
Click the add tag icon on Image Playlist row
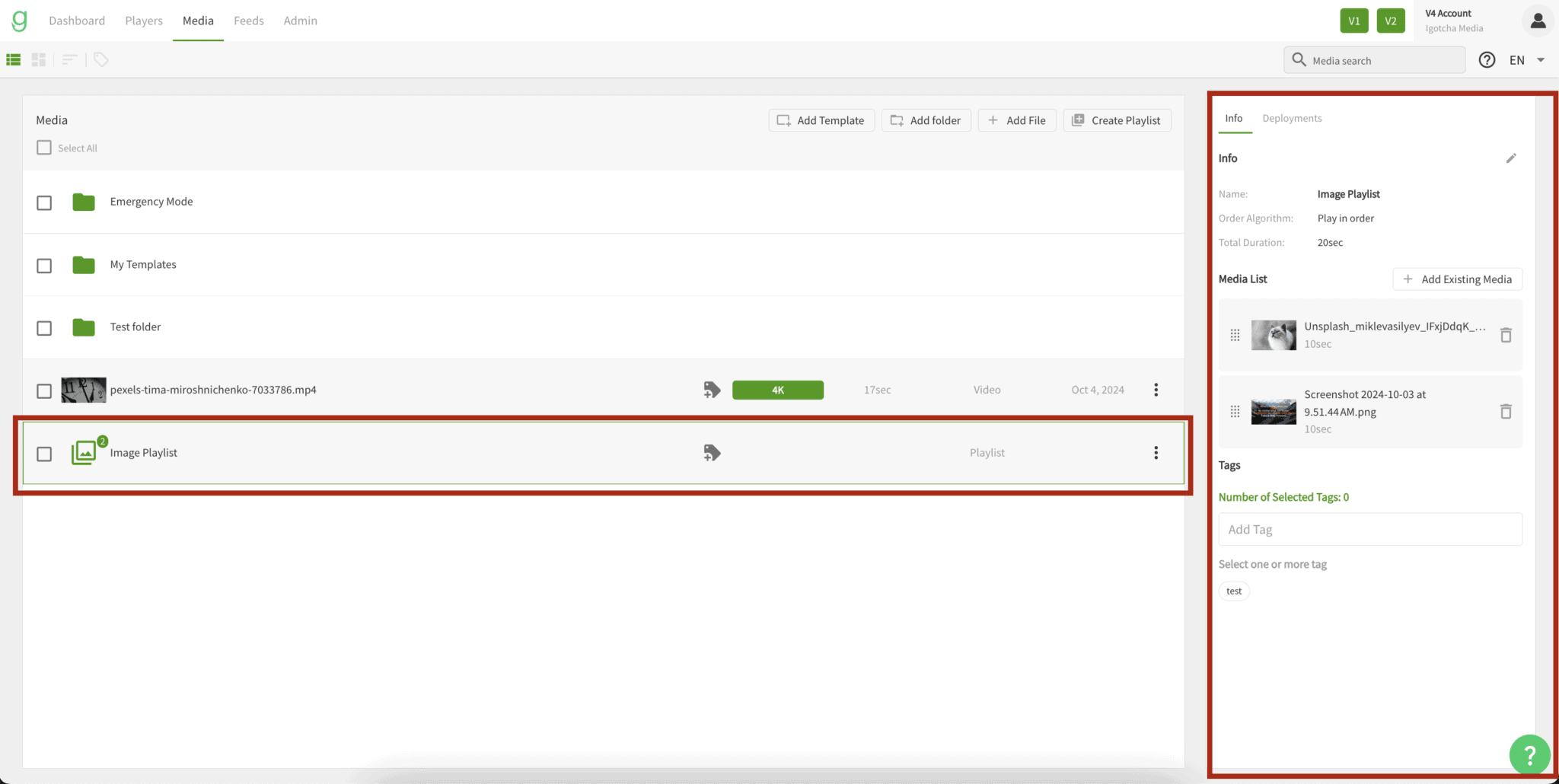click(711, 452)
